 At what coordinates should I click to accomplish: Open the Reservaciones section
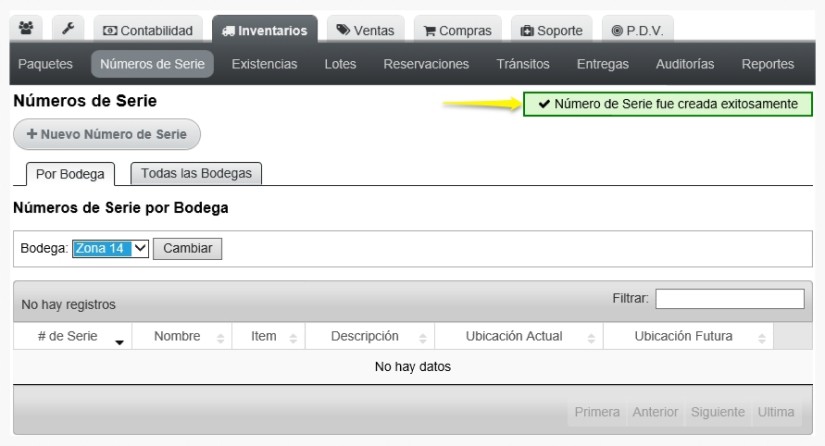(426, 64)
